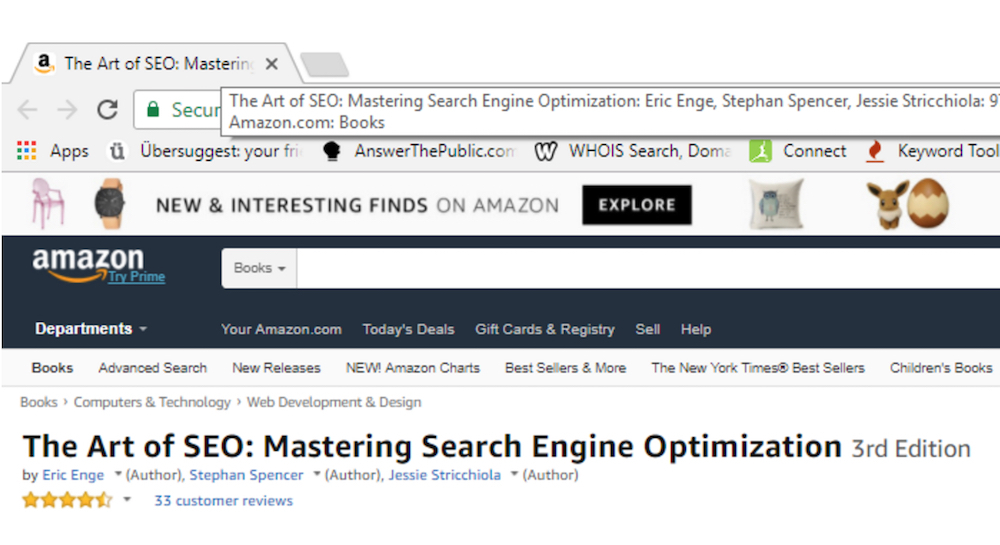
Task: Open the owl pillow product thumbnail
Action: [x=776, y=205]
